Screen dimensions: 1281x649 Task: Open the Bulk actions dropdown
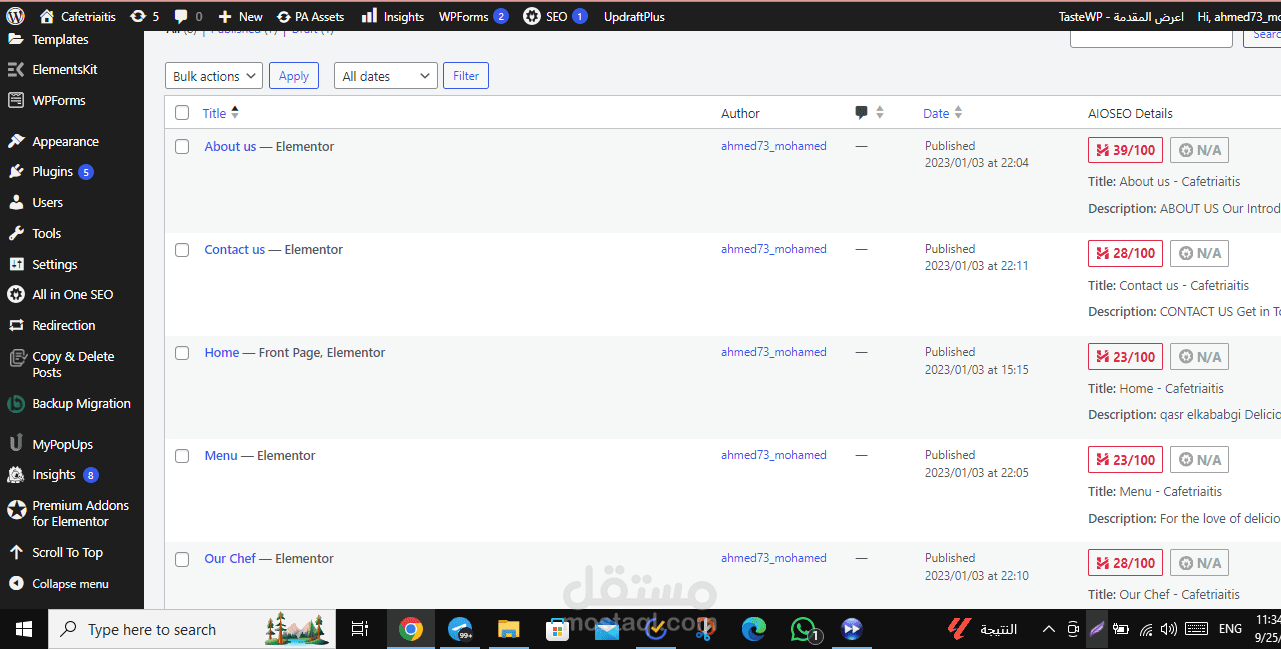[213, 76]
